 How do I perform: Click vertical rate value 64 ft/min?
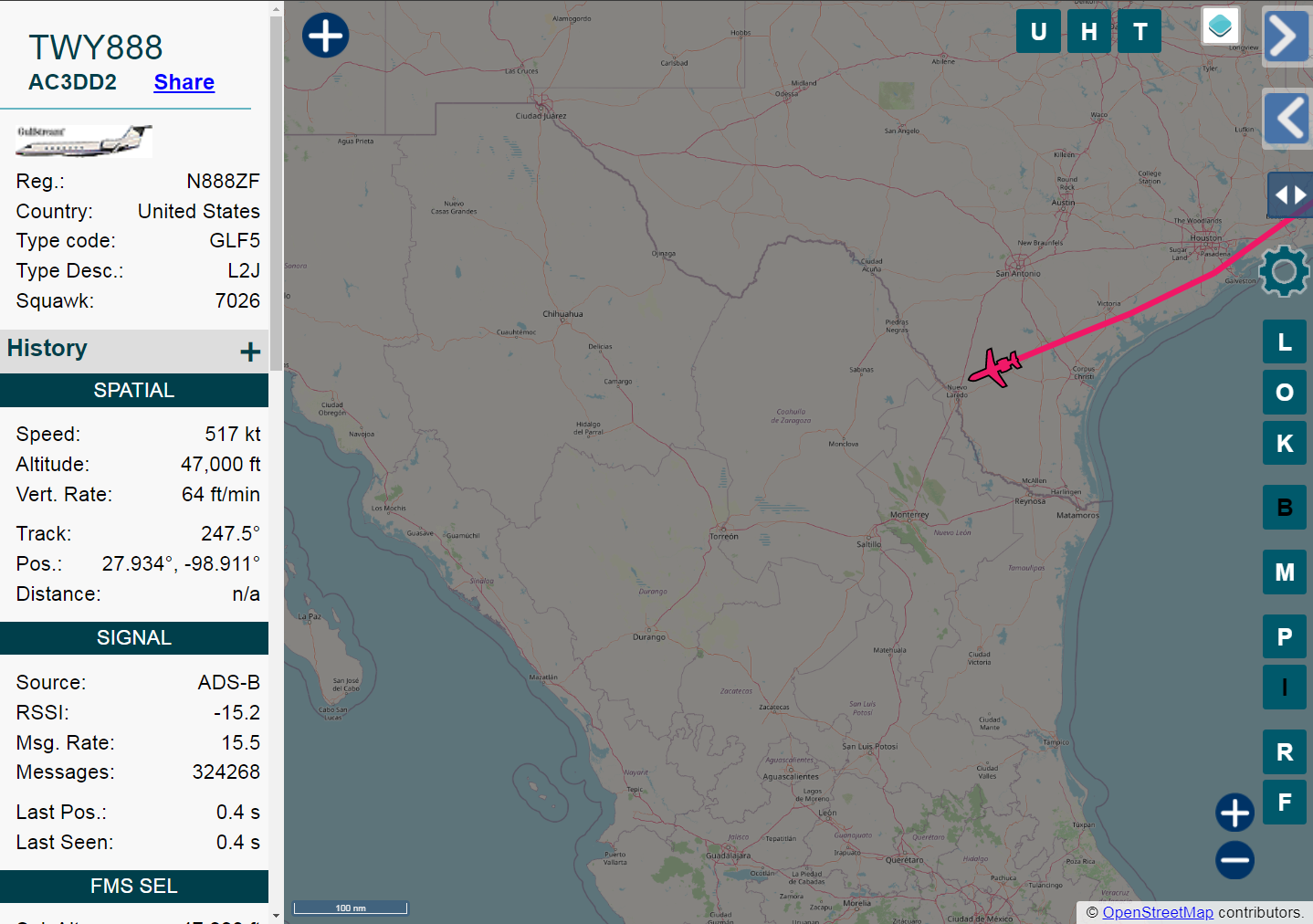221,495
